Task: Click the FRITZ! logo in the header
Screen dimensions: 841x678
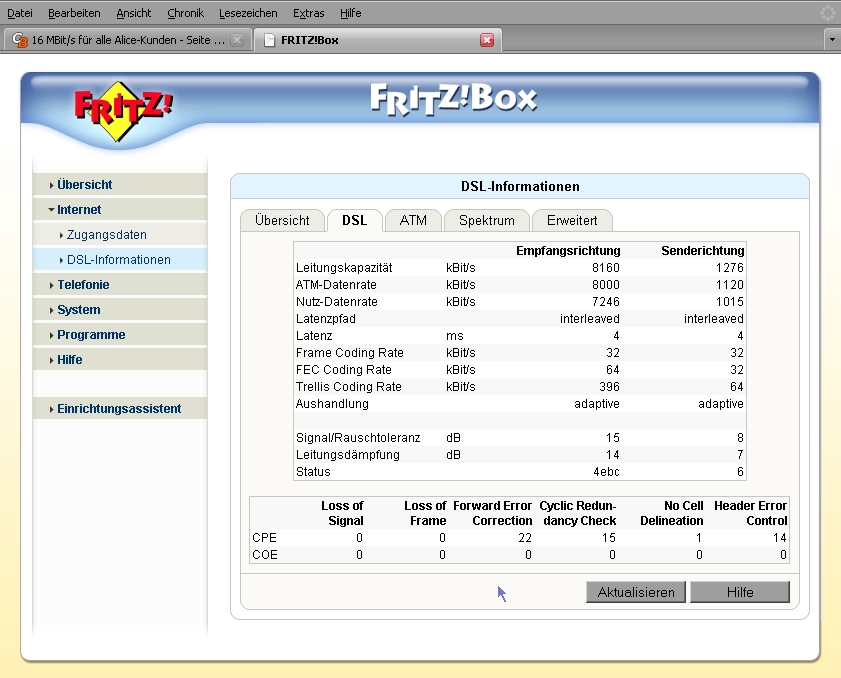Action: 124,112
